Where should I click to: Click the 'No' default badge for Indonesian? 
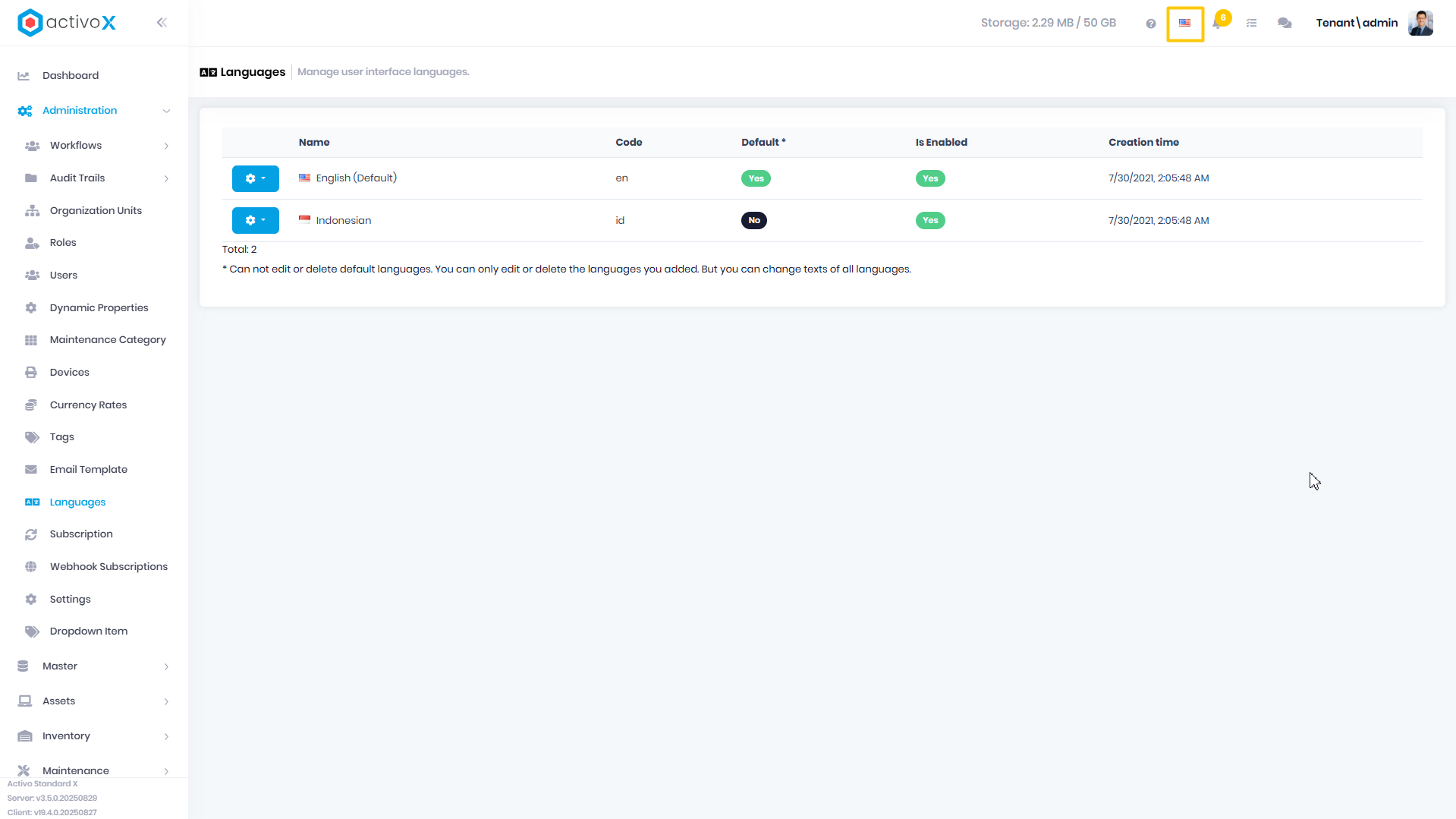tap(754, 221)
